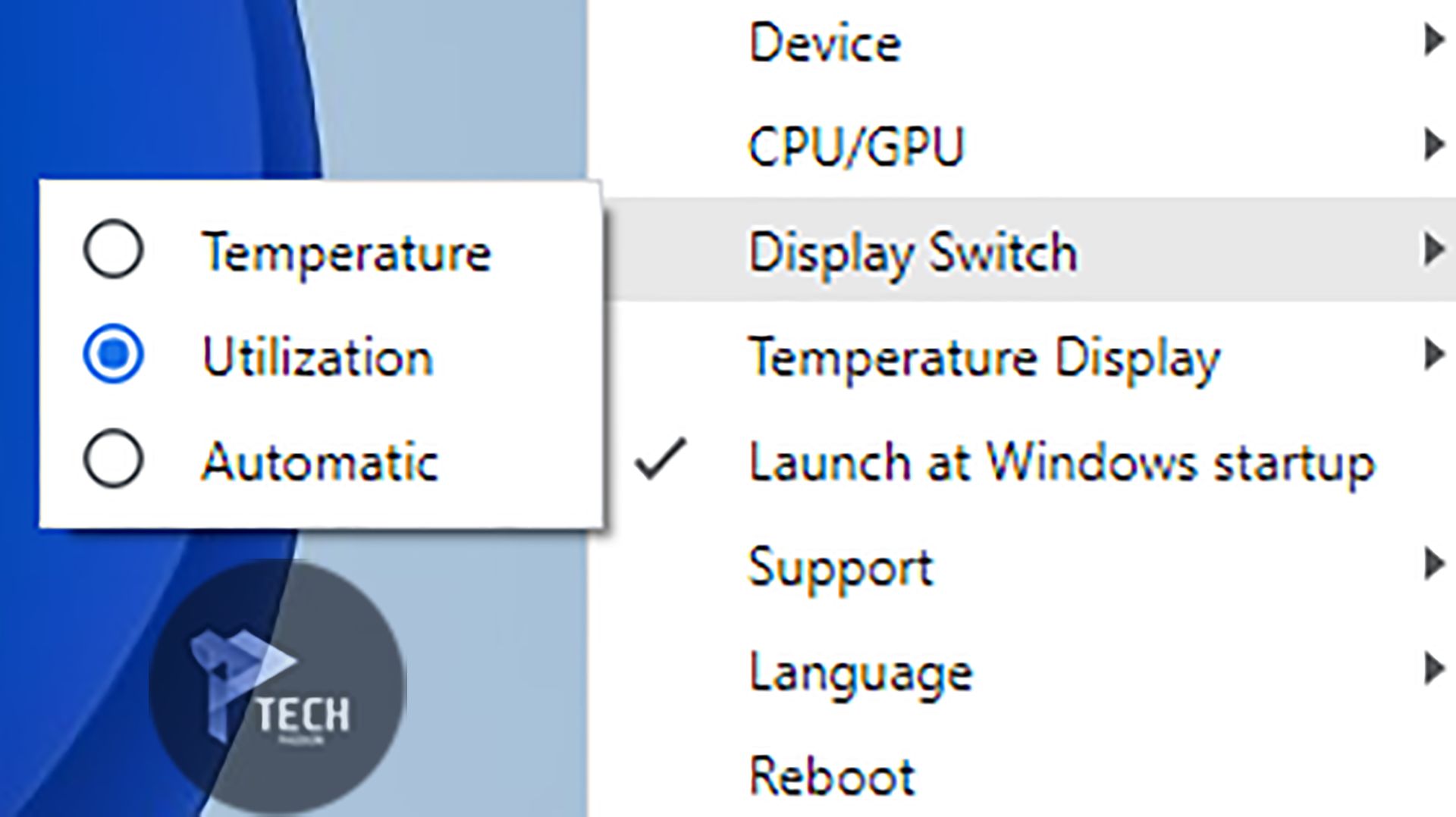Toggle Launch at Windows startup checkmark
The image size is (1456, 817).
coord(661,459)
